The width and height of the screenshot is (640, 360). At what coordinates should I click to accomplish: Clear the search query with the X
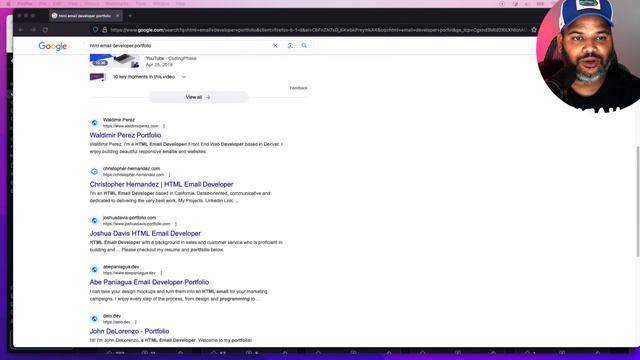click(275, 46)
